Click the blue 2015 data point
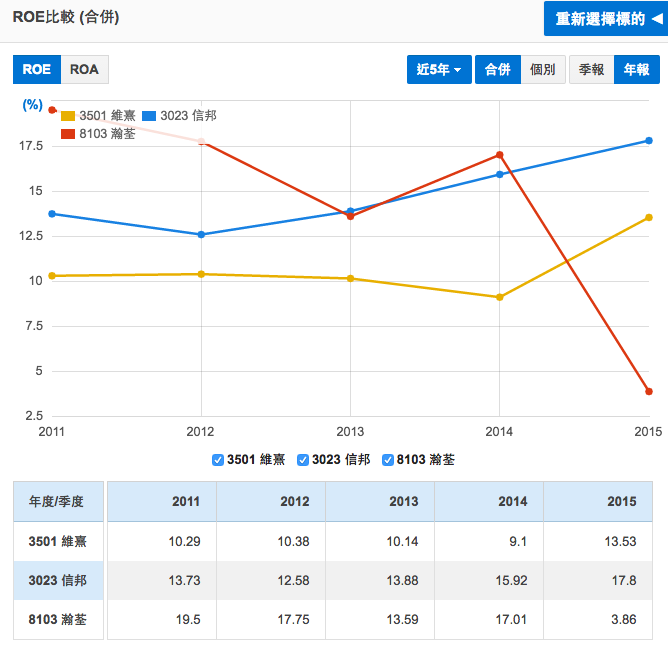This screenshot has height=647, width=668. tap(648, 141)
